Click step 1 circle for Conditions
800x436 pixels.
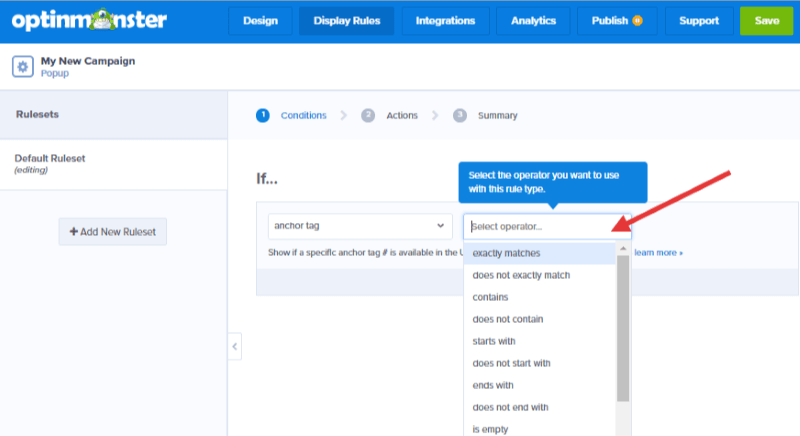[x=263, y=115]
